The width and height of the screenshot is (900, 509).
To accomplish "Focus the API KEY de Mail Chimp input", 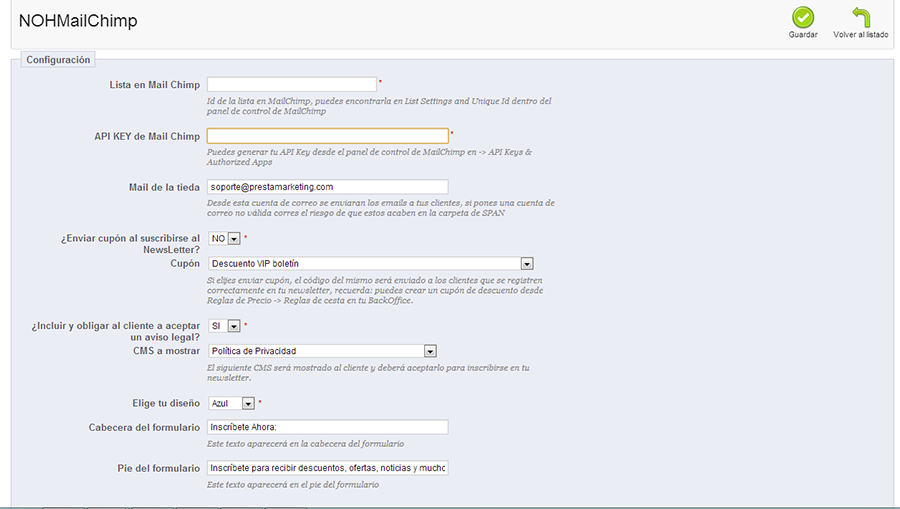I will pos(328,136).
